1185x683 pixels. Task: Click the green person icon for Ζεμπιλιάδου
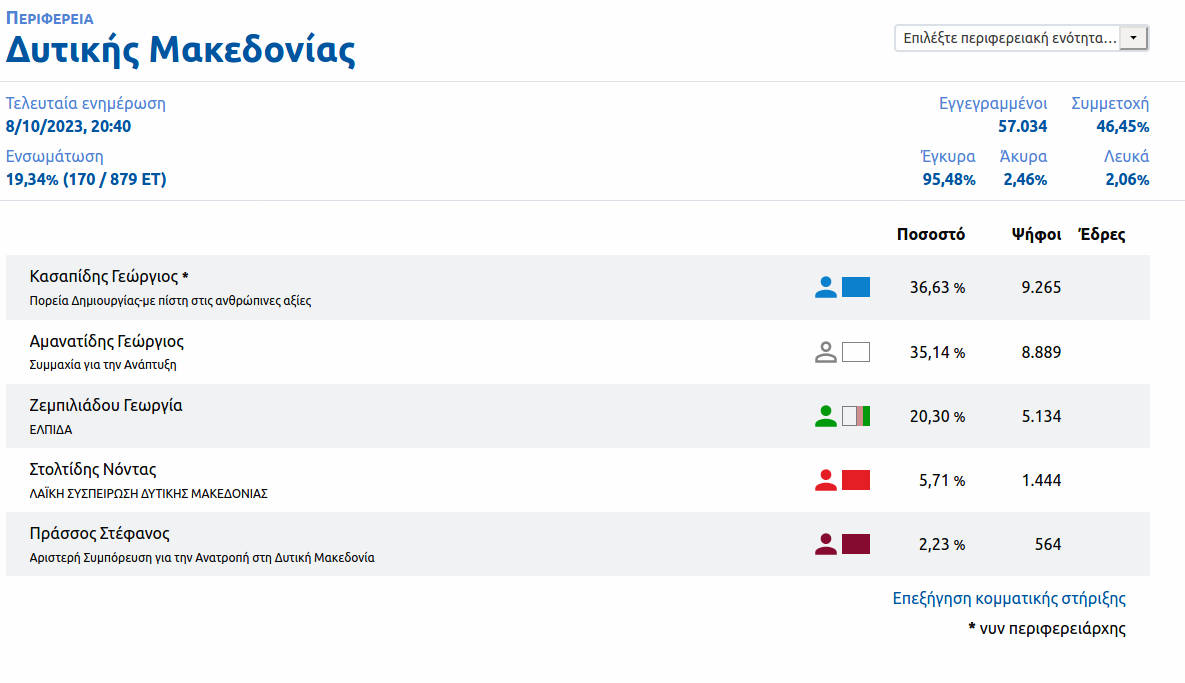[825, 416]
